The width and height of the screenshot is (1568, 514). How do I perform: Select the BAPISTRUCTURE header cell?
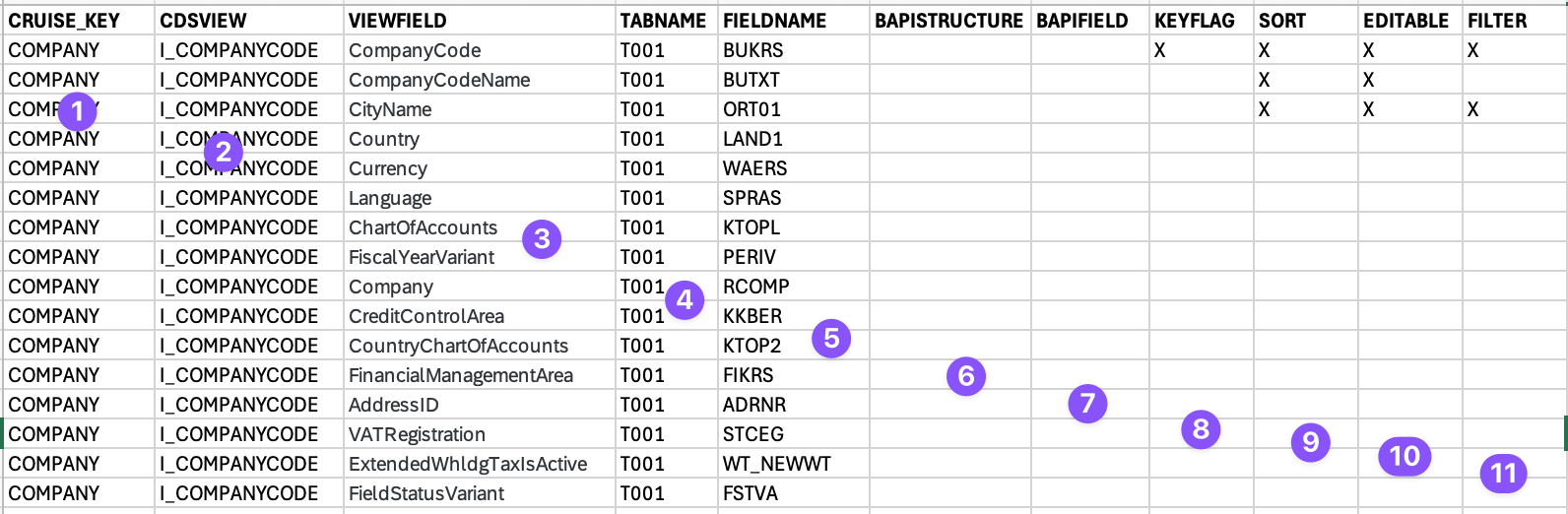(950, 21)
